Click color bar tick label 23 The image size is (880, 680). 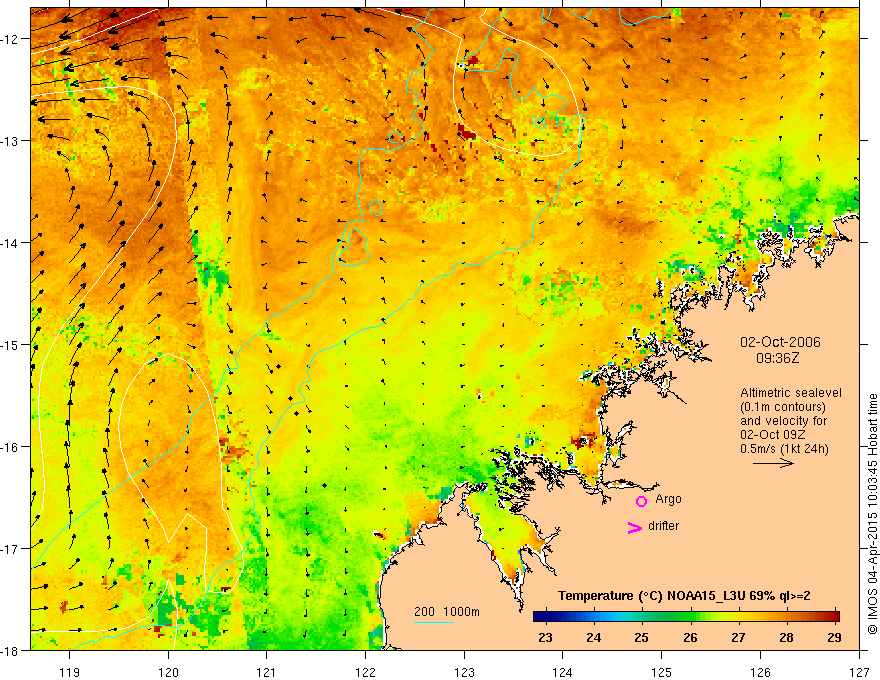pos(545,637)
